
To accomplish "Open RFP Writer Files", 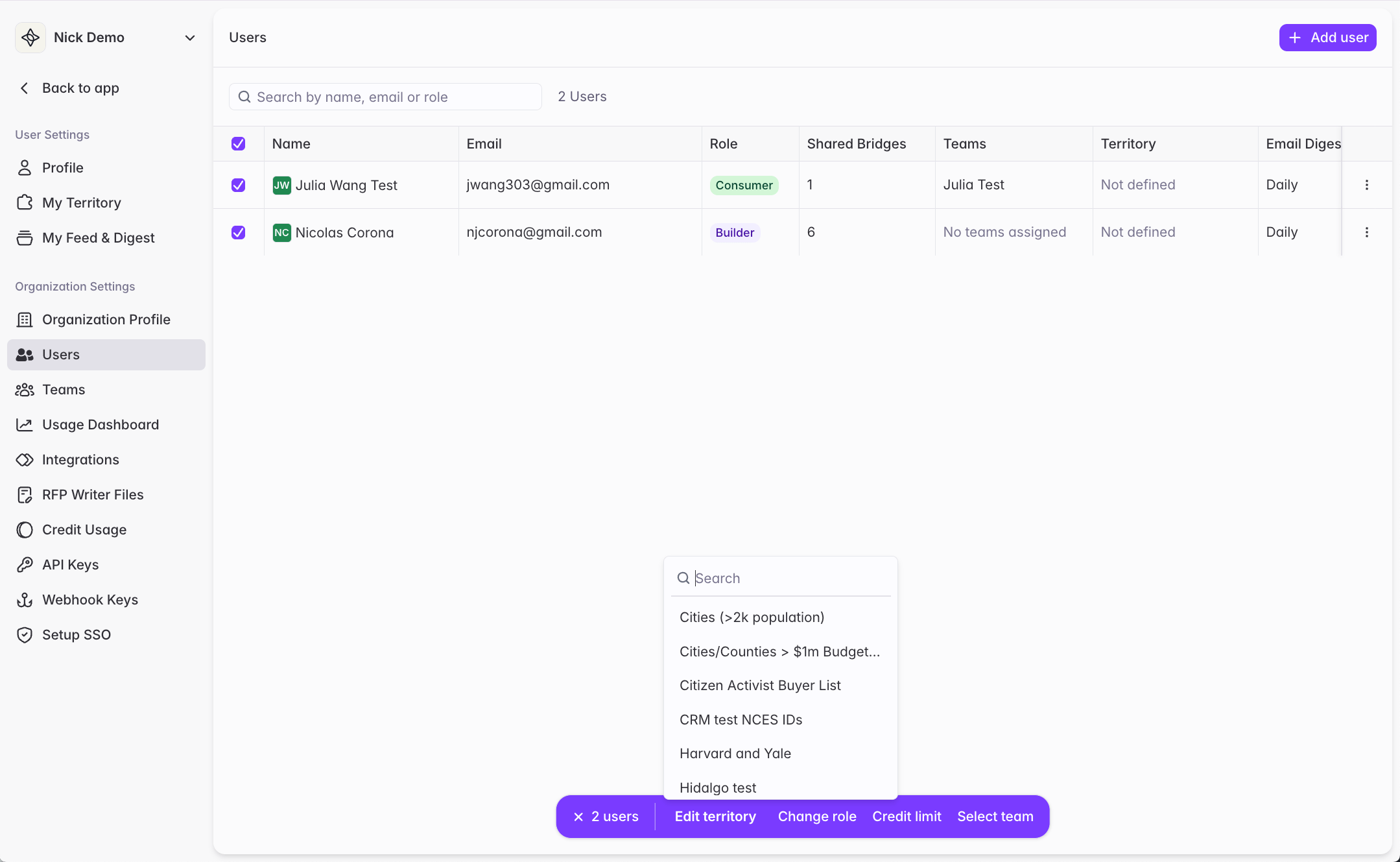I will [106, 495].
